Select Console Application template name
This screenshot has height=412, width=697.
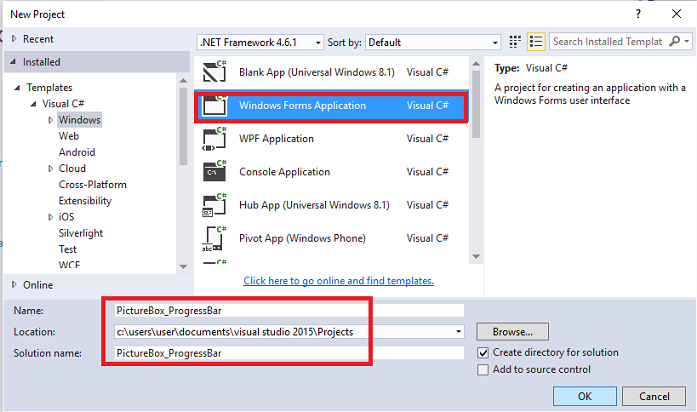coord(284,172)
